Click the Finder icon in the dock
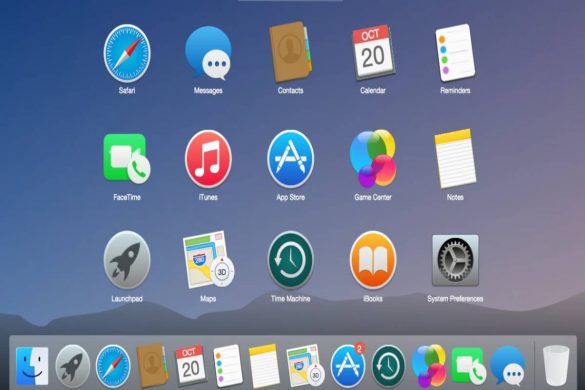Screen dimensions: 585x390 pyautogui.click(x=32, y=366)
